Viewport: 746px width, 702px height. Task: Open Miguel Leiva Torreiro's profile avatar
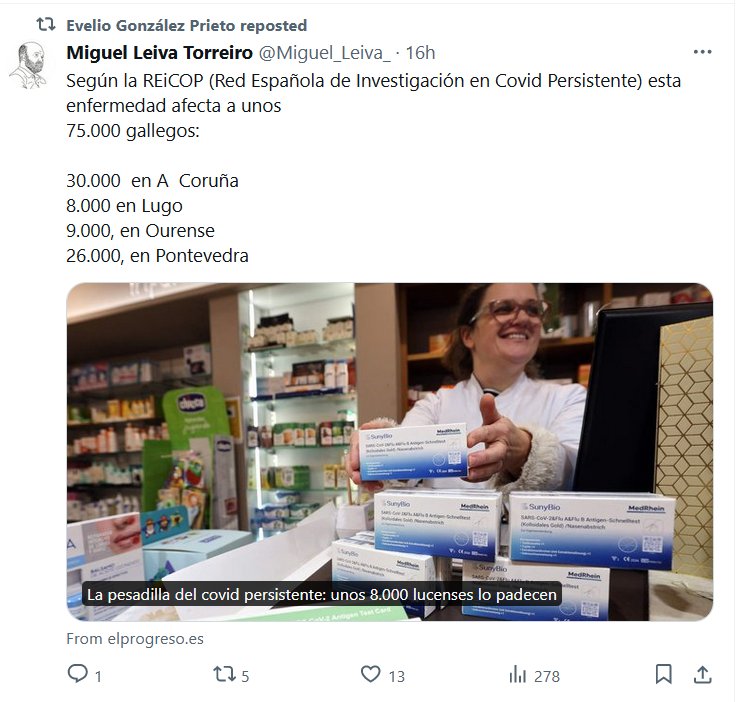coord(29,65)
